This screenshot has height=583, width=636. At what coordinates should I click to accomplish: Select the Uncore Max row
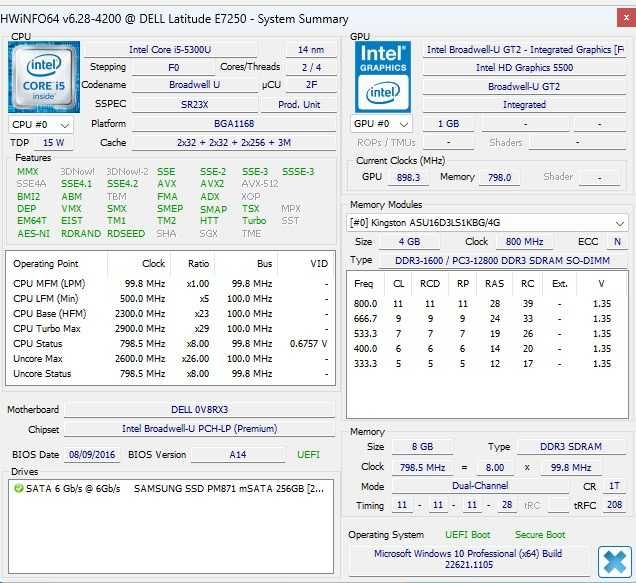tap(170, 359)
